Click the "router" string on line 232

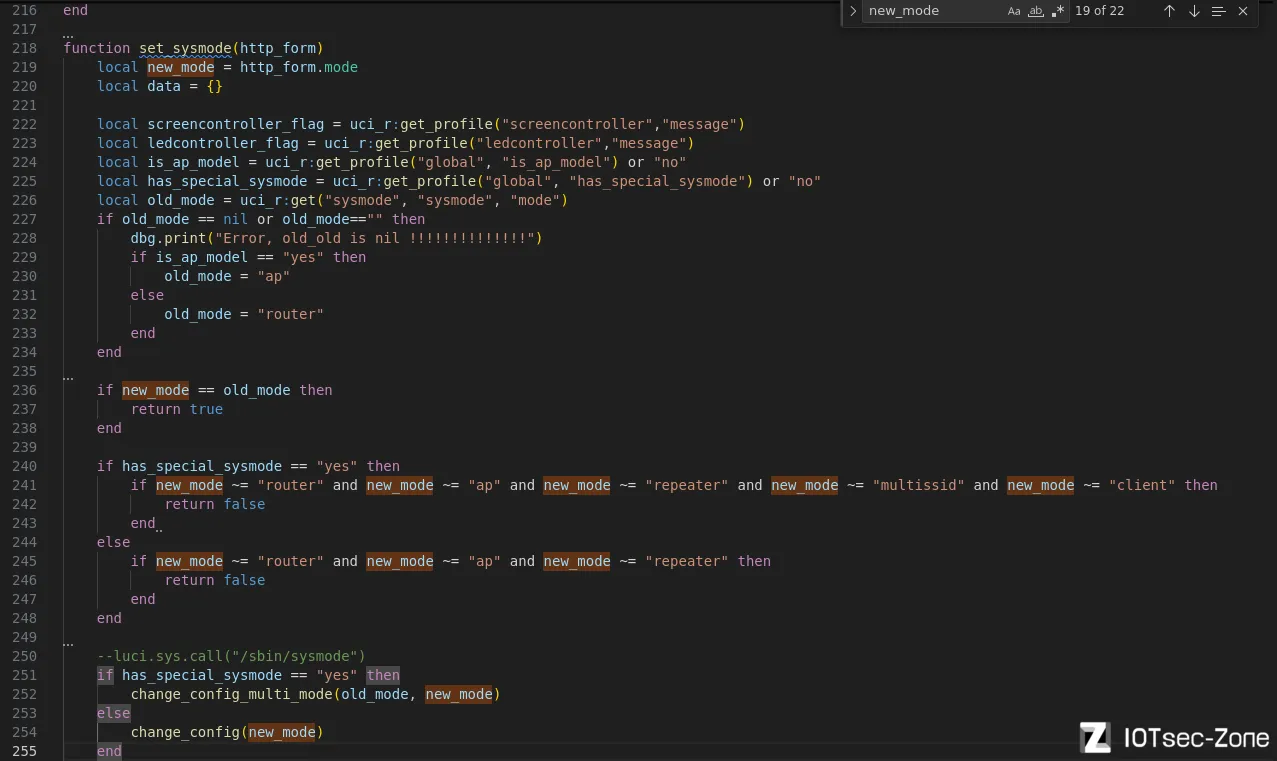[290, 314]
